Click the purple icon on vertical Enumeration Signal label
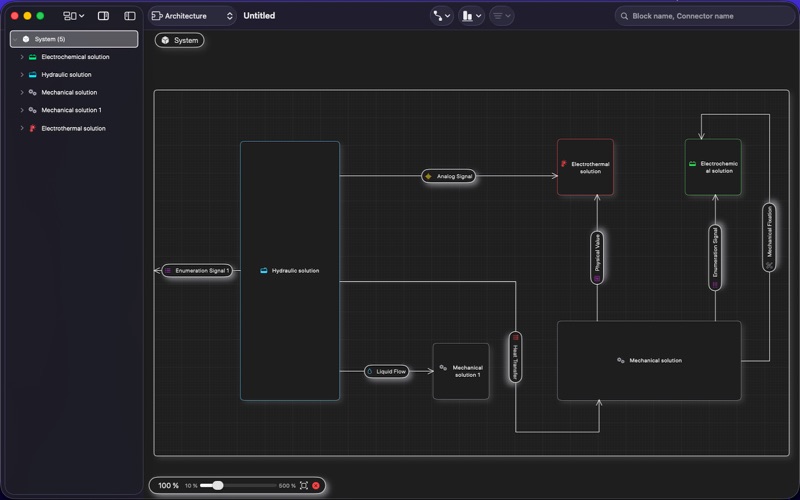This screenshot has width=800, height=500. (x=715, y=285)
